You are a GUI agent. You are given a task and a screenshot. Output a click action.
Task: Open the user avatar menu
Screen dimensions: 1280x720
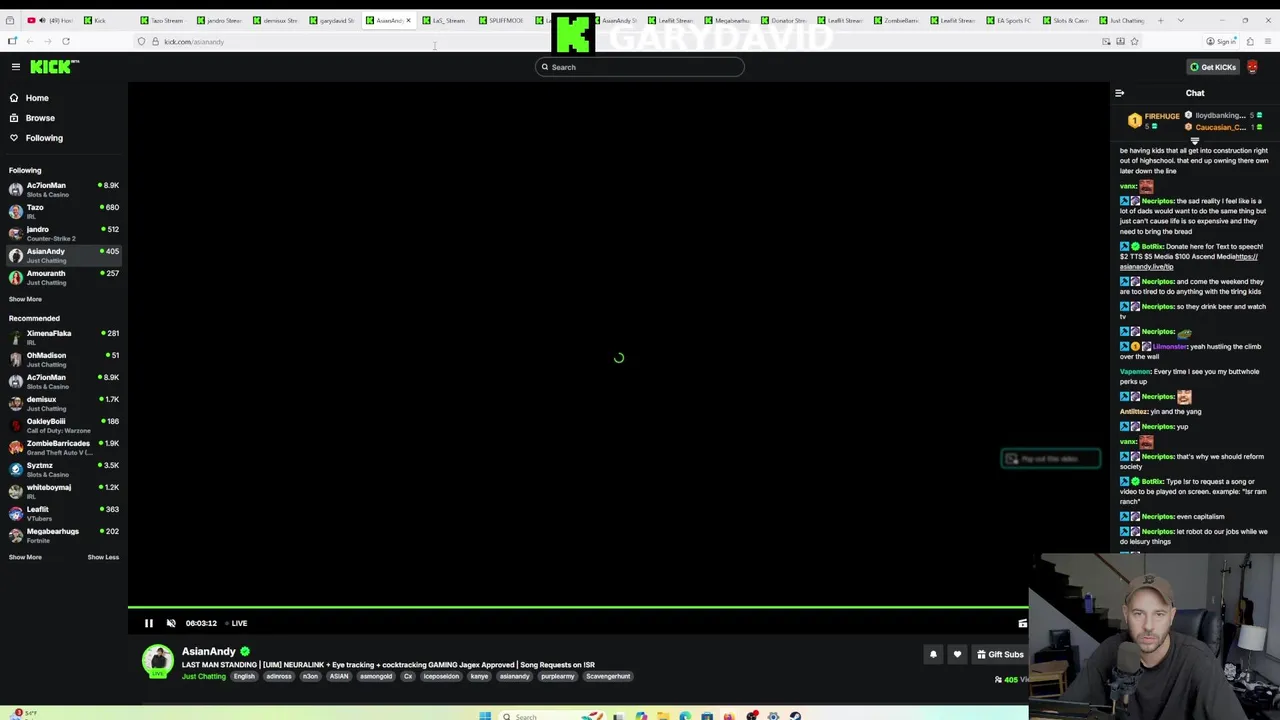1252,67
